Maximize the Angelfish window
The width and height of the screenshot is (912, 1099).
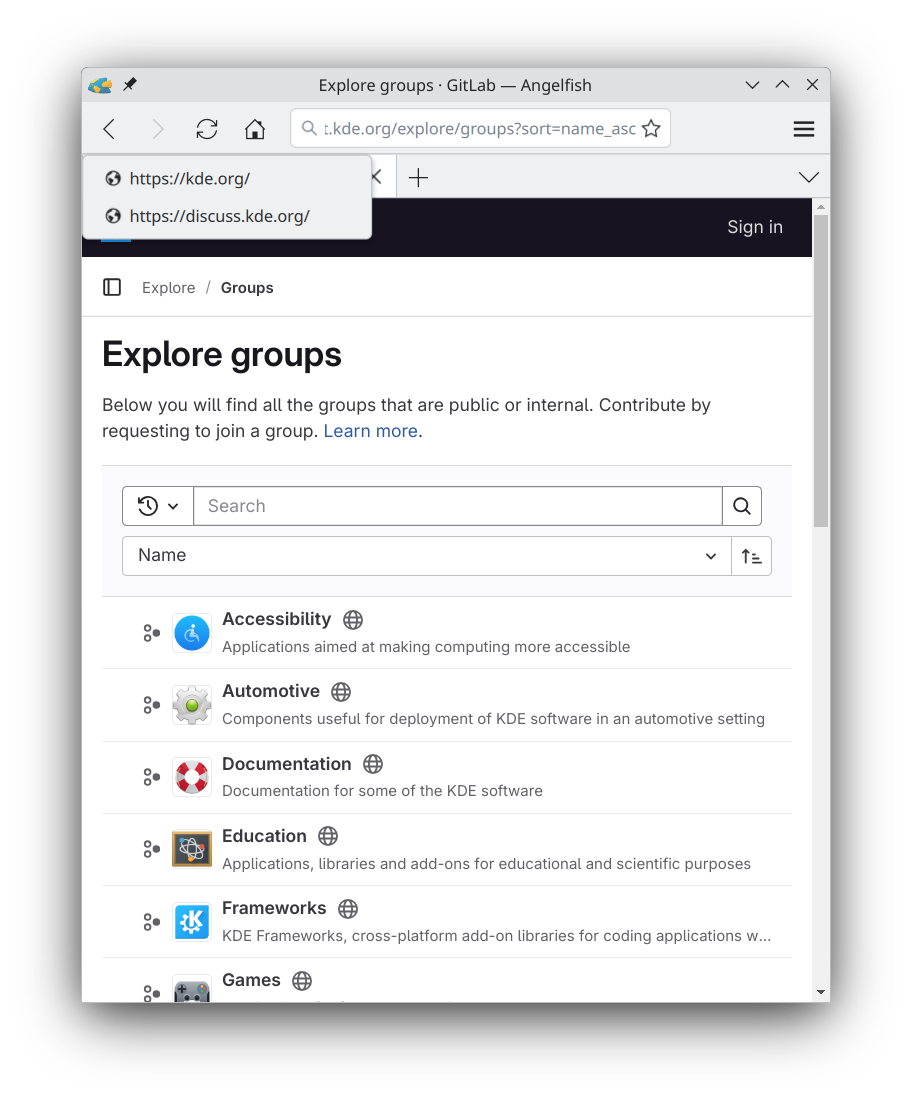[x=782, y=86]
